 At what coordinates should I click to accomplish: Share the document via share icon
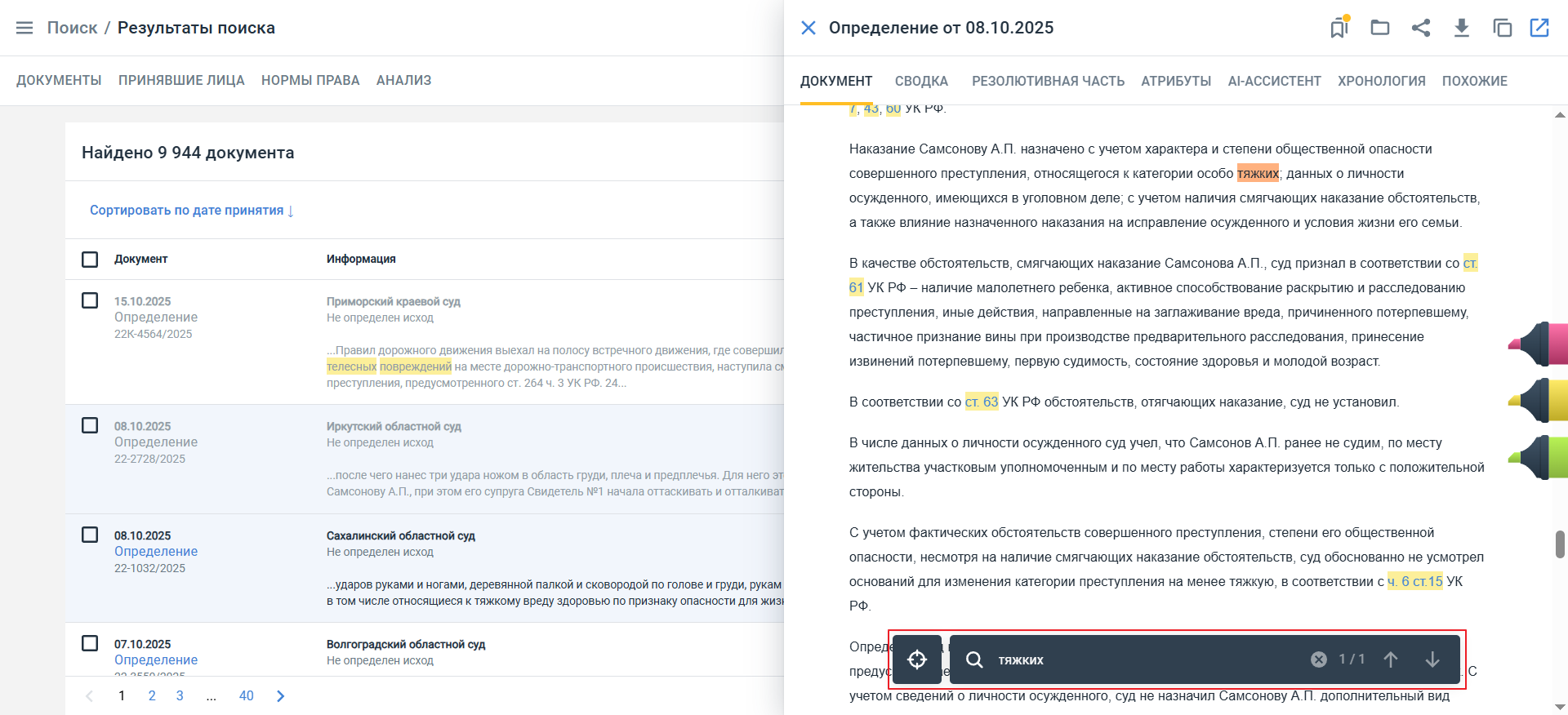tap(1421, 28)
